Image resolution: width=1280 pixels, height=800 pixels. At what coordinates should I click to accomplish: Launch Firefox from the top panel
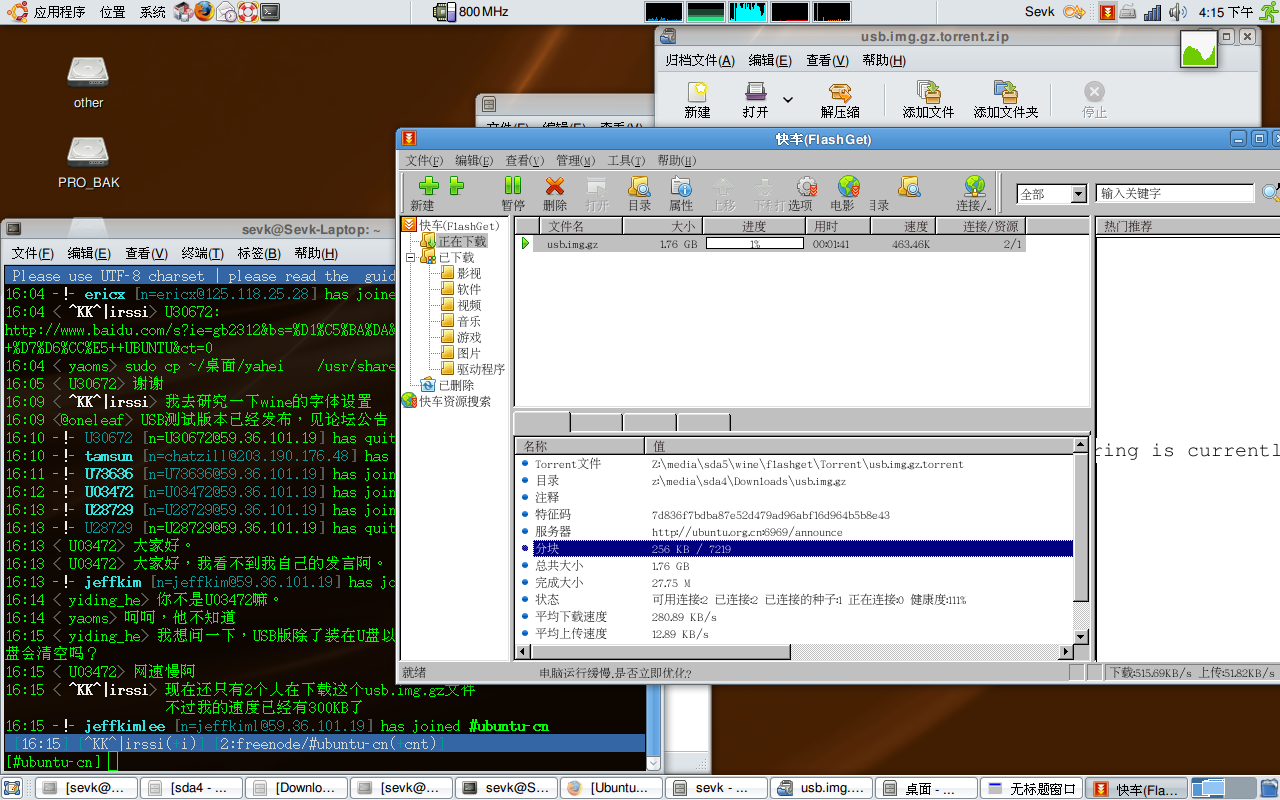[x=204, y=12]
